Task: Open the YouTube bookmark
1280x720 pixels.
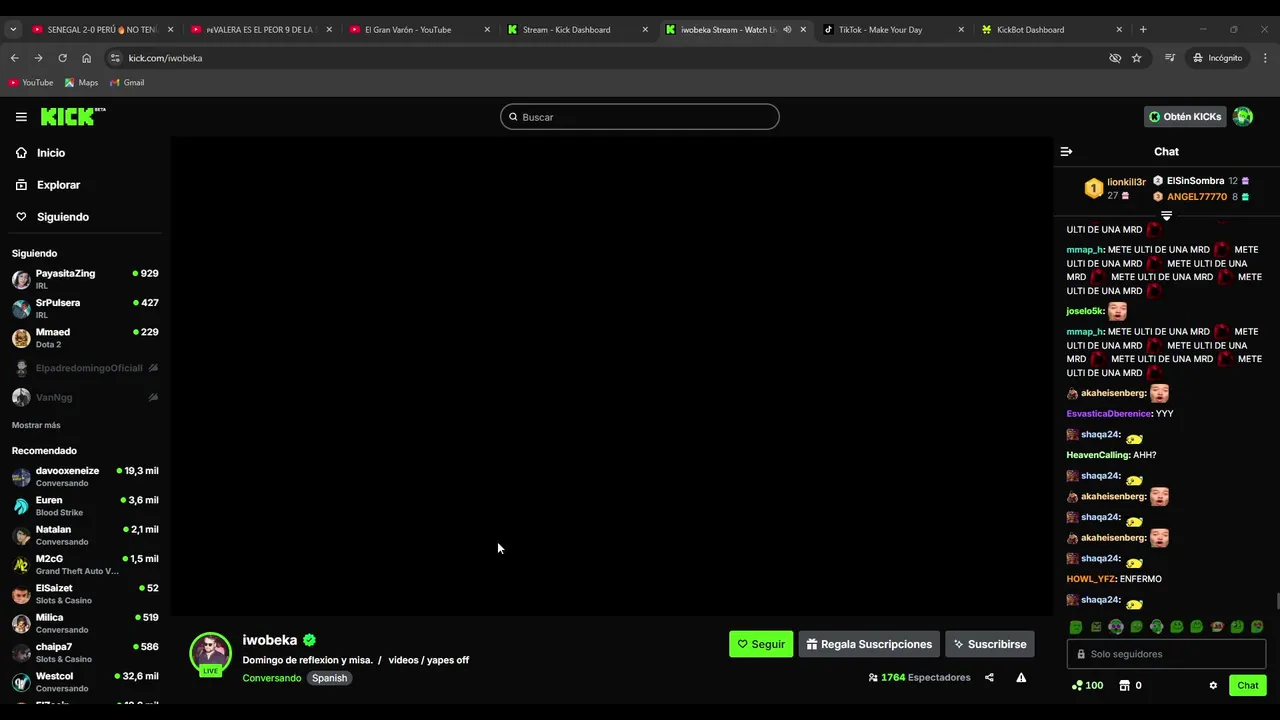Action: (31, 83)
